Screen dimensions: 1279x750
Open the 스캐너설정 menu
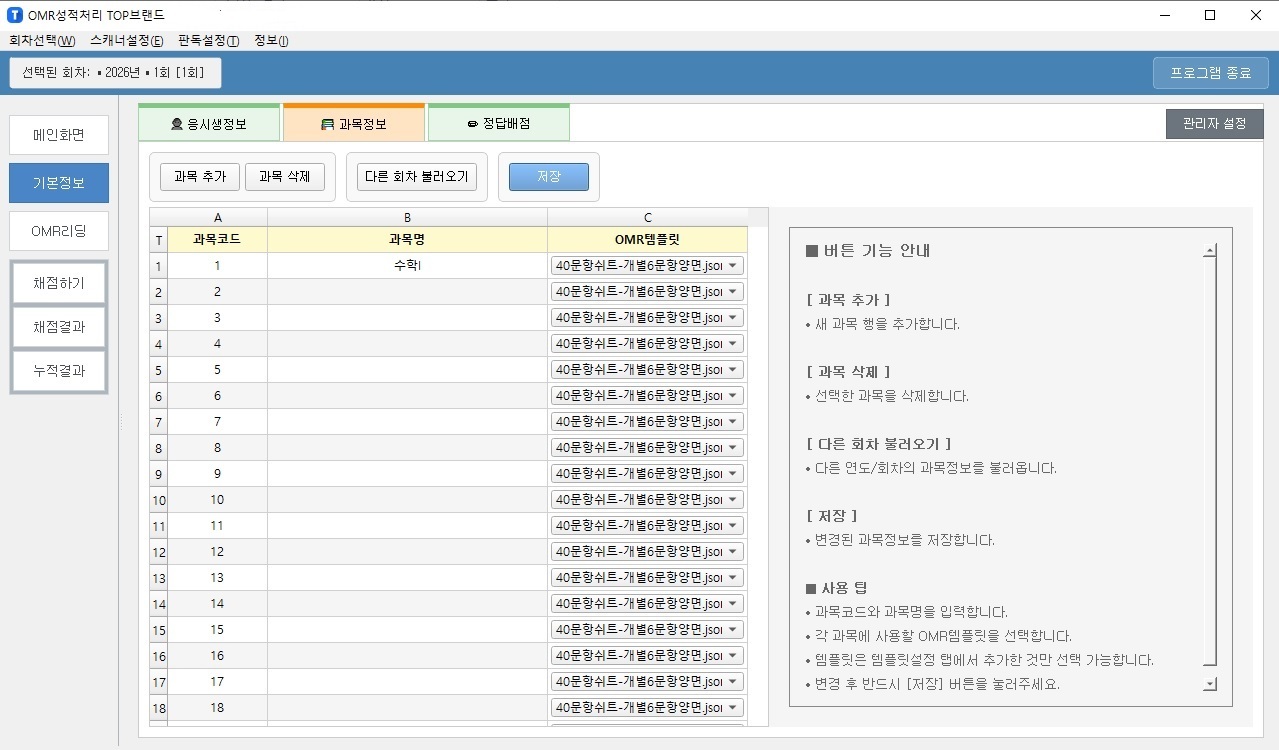[126, 41]
